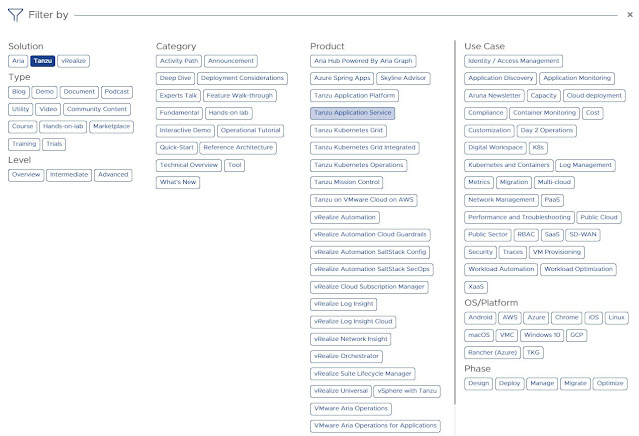Viewport: 639px width, 436px height.
Task: Pick vRealize Log Insight Cloud
Action: pos(353,321)
